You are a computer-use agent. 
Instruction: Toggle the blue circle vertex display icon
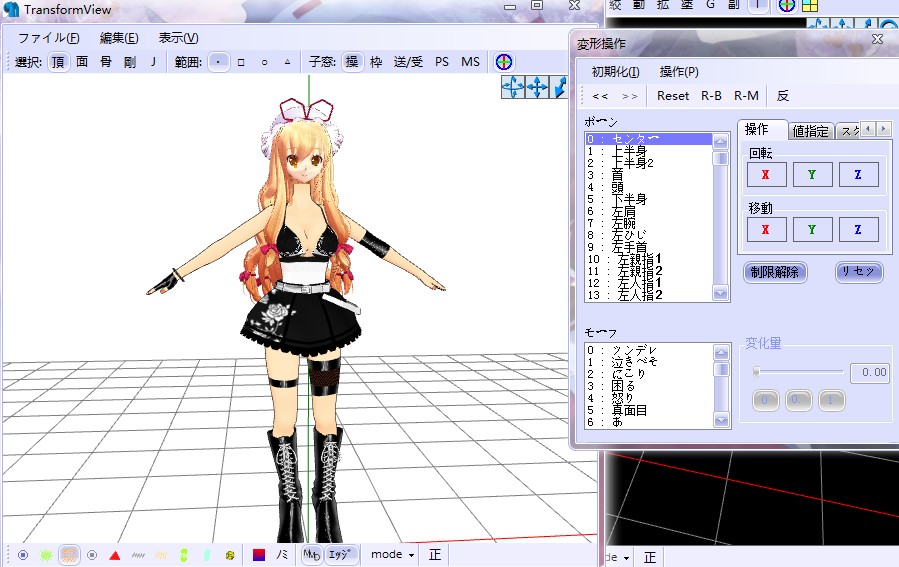[23, 555]
